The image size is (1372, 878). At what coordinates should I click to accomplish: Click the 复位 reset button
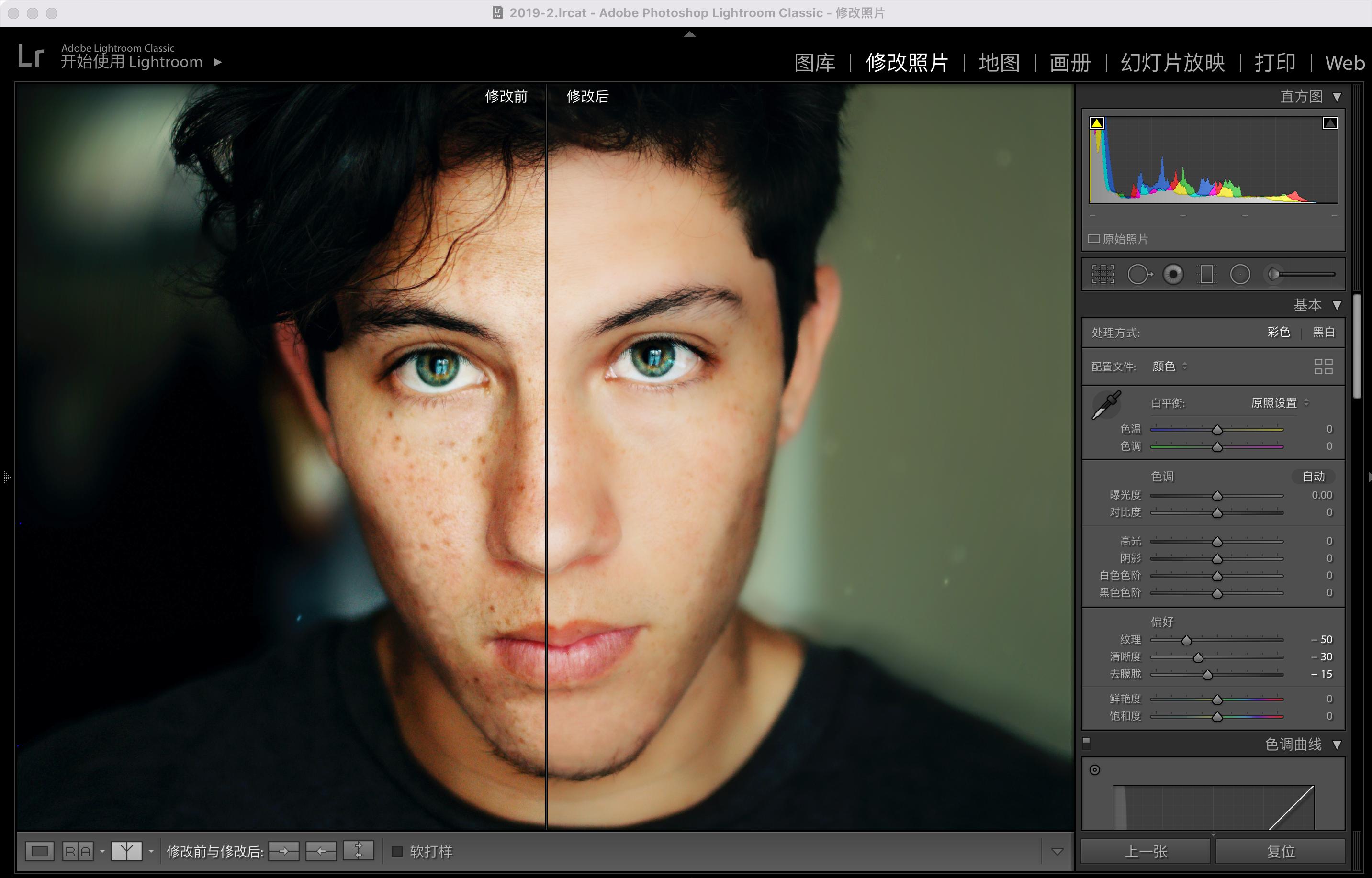pyautogui.click(x=1280, y=851)
